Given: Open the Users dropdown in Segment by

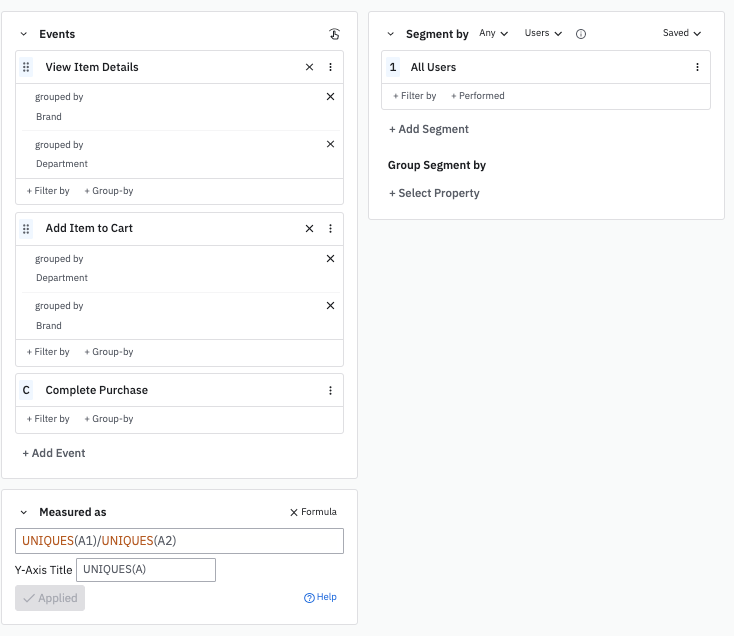Looking at the screenshot, I should 543,34.
